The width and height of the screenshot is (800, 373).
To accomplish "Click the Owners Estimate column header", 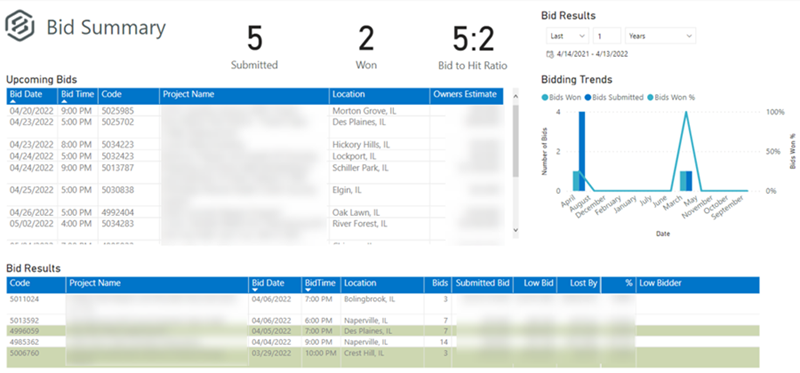I will [x=466, y=96].
